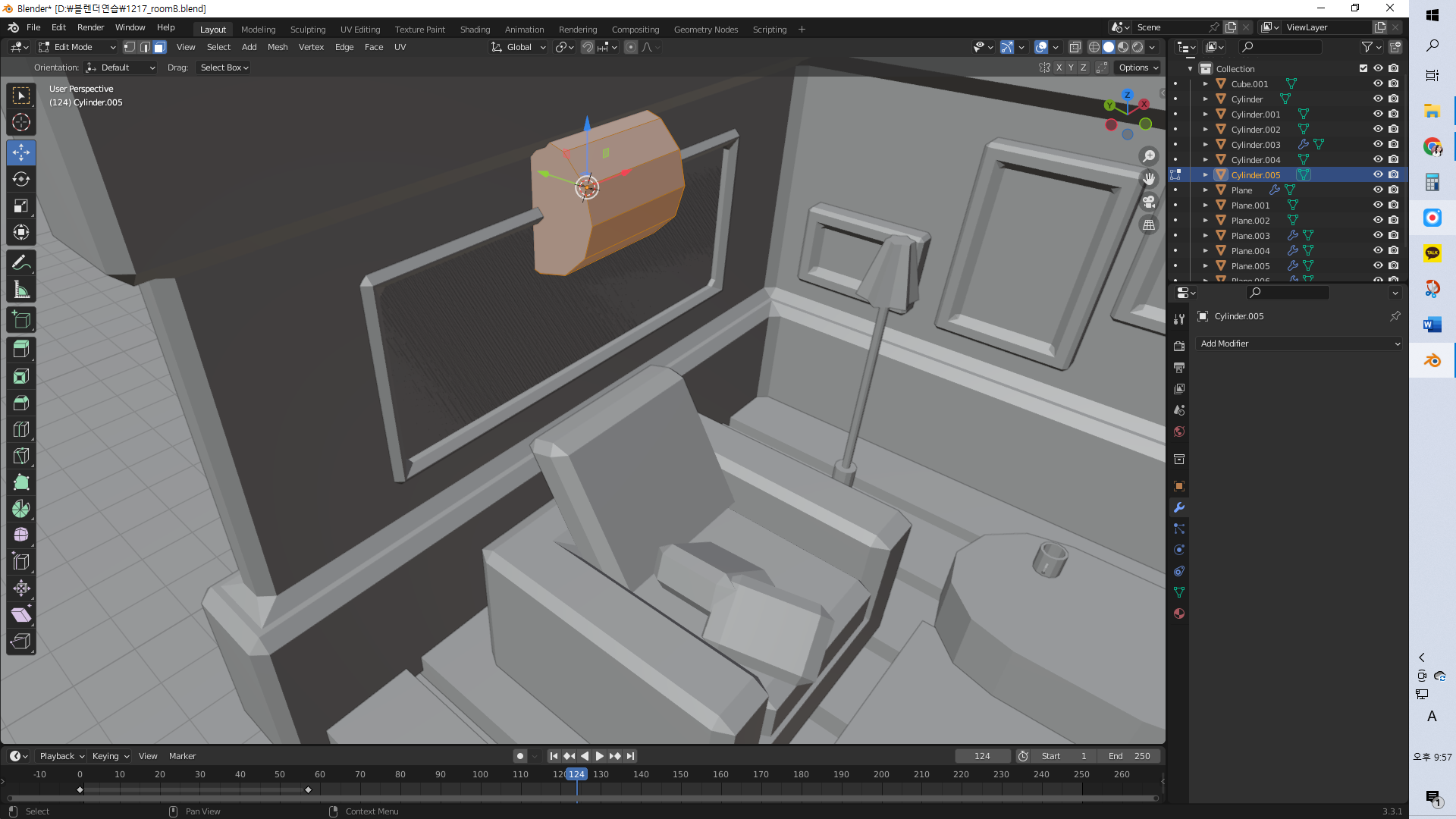The image size is (1456, 819).
Task: Select the Loop Cut tool
Action: coord(21,430)
